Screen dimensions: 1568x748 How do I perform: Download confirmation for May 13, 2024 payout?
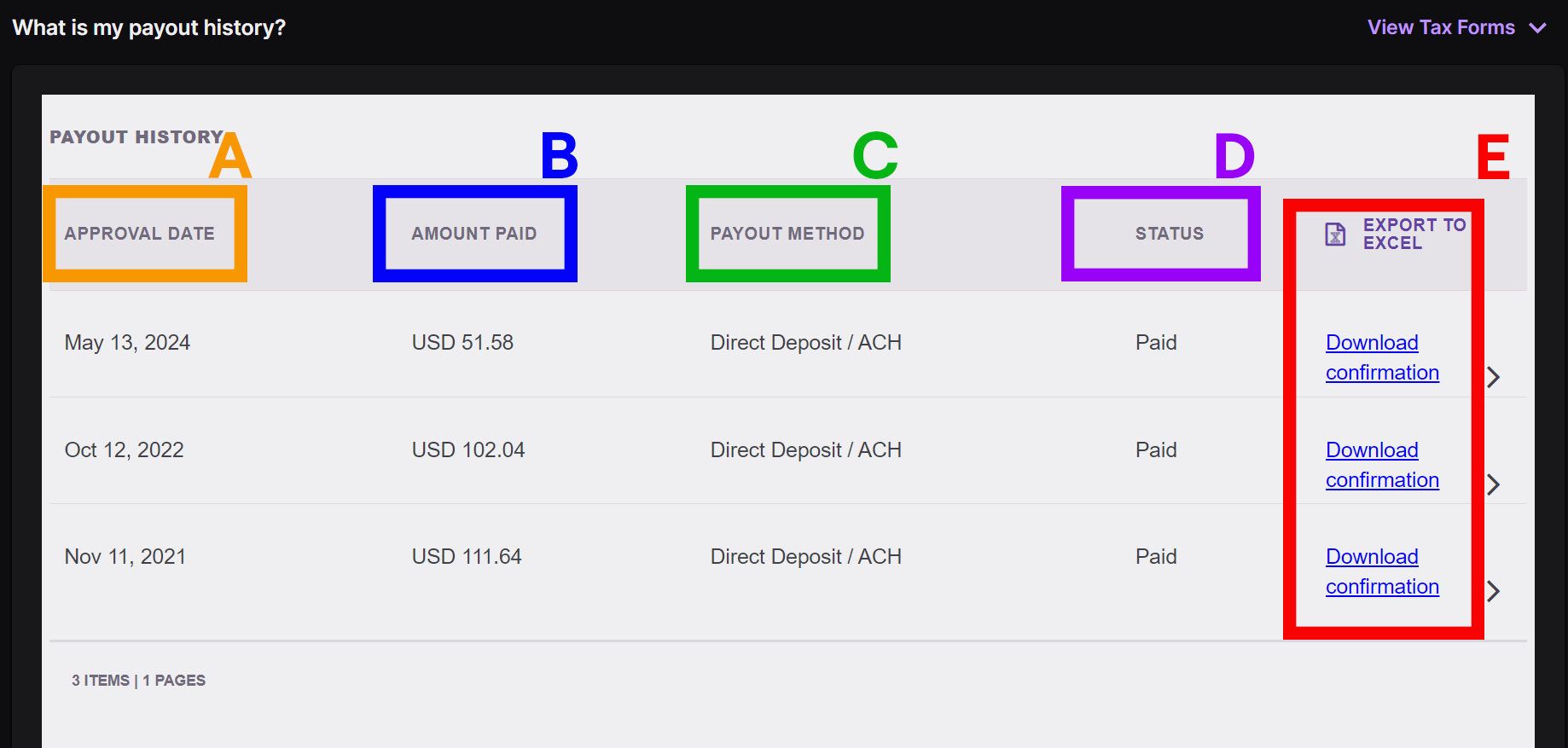coord(1381,357)
